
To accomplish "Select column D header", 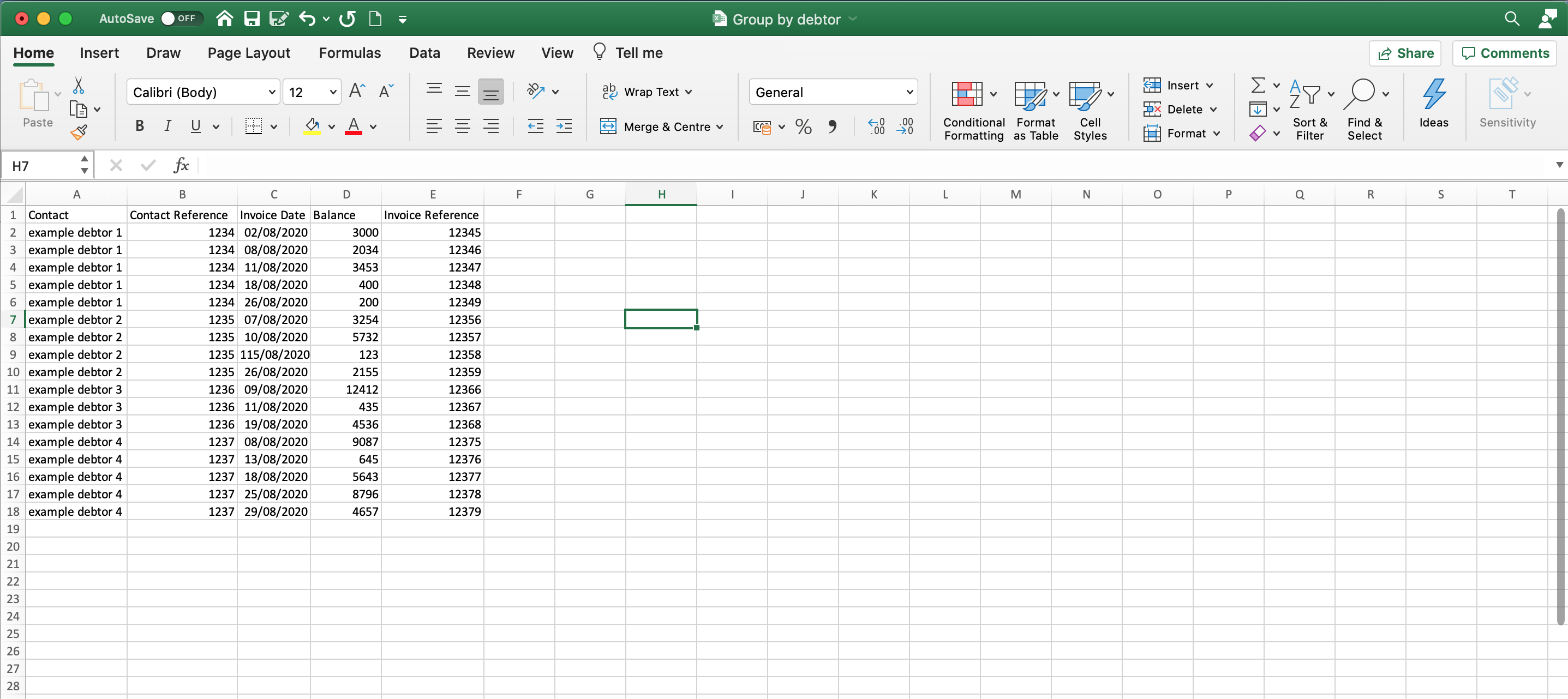I will click(346, 194).
